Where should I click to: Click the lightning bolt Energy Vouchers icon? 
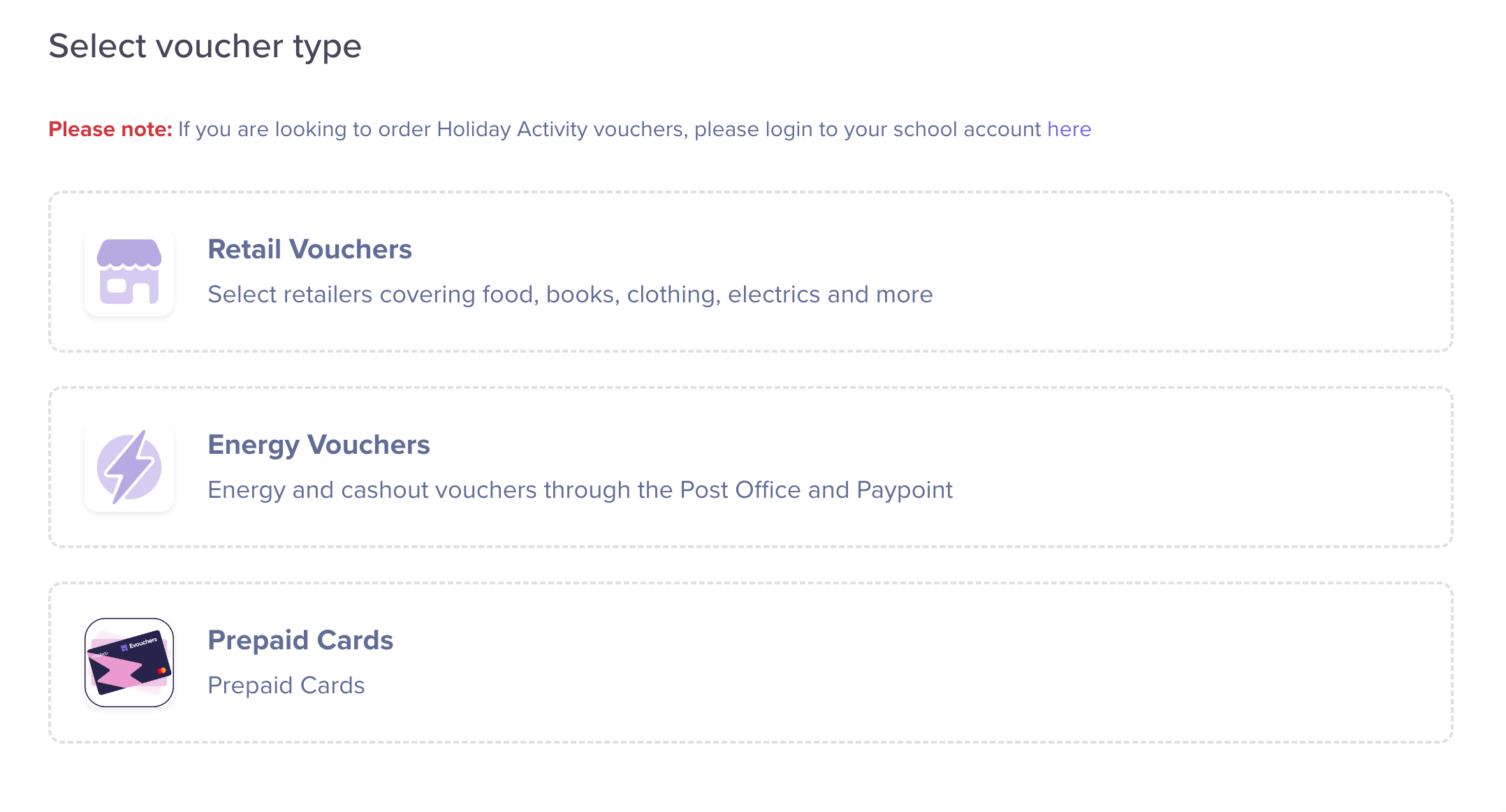129,467
